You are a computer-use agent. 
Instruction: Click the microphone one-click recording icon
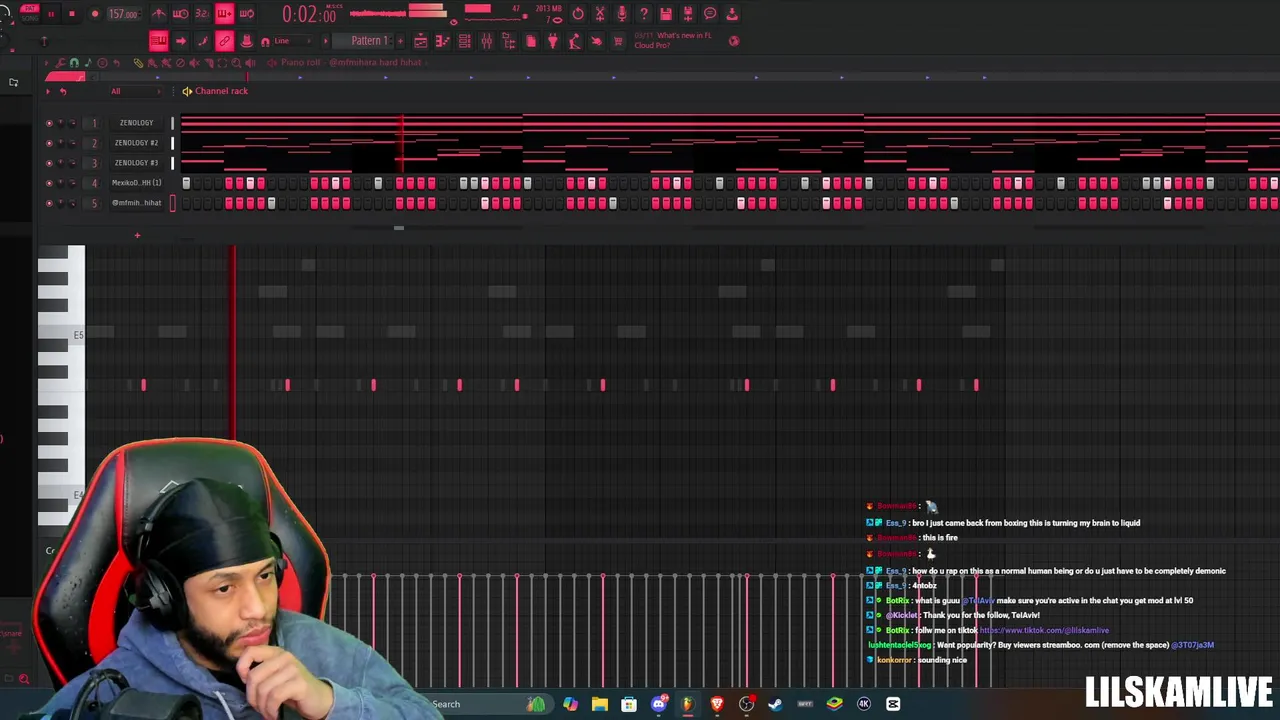tap(622, 14)
